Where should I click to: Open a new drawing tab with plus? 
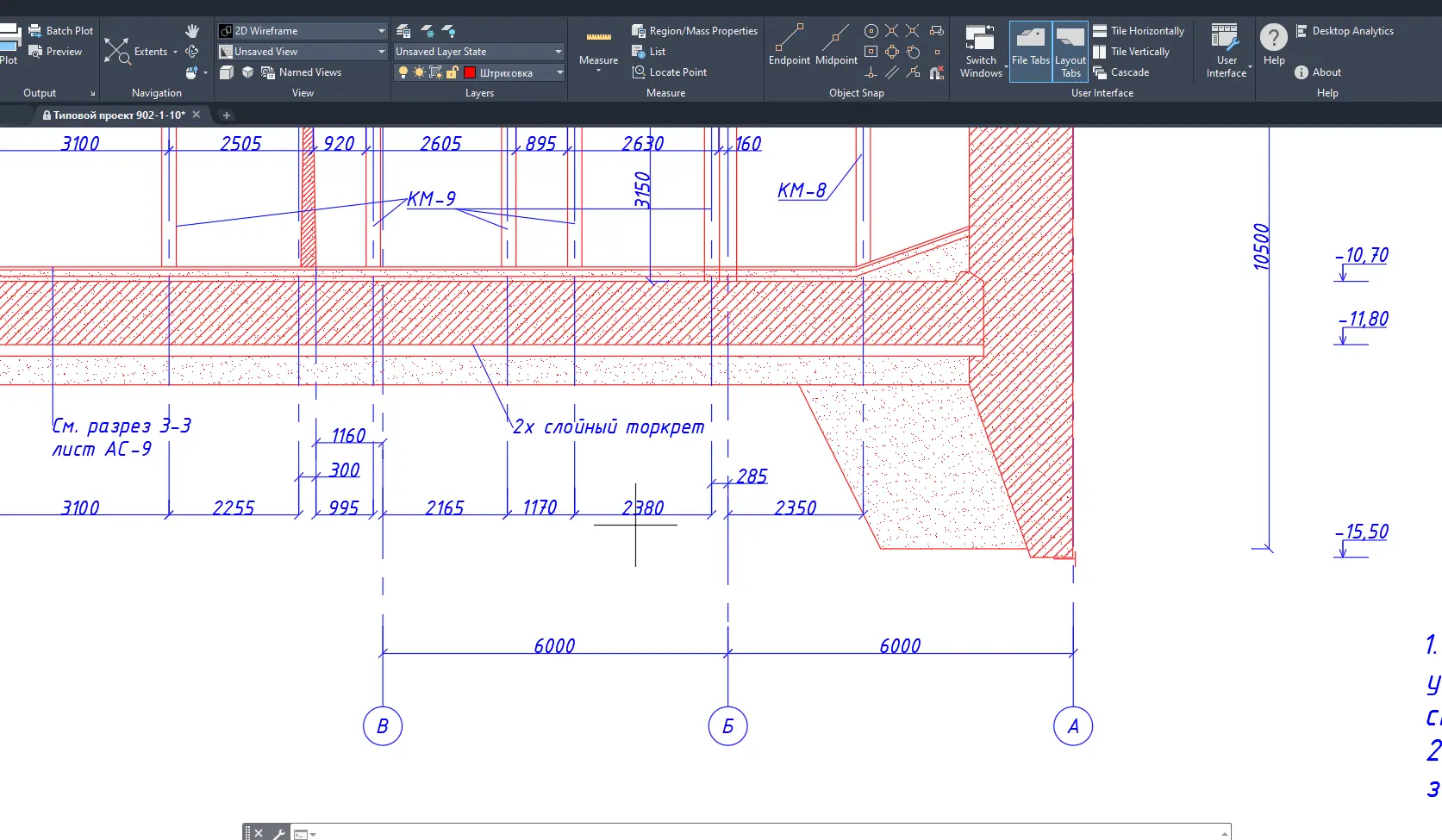227,115
